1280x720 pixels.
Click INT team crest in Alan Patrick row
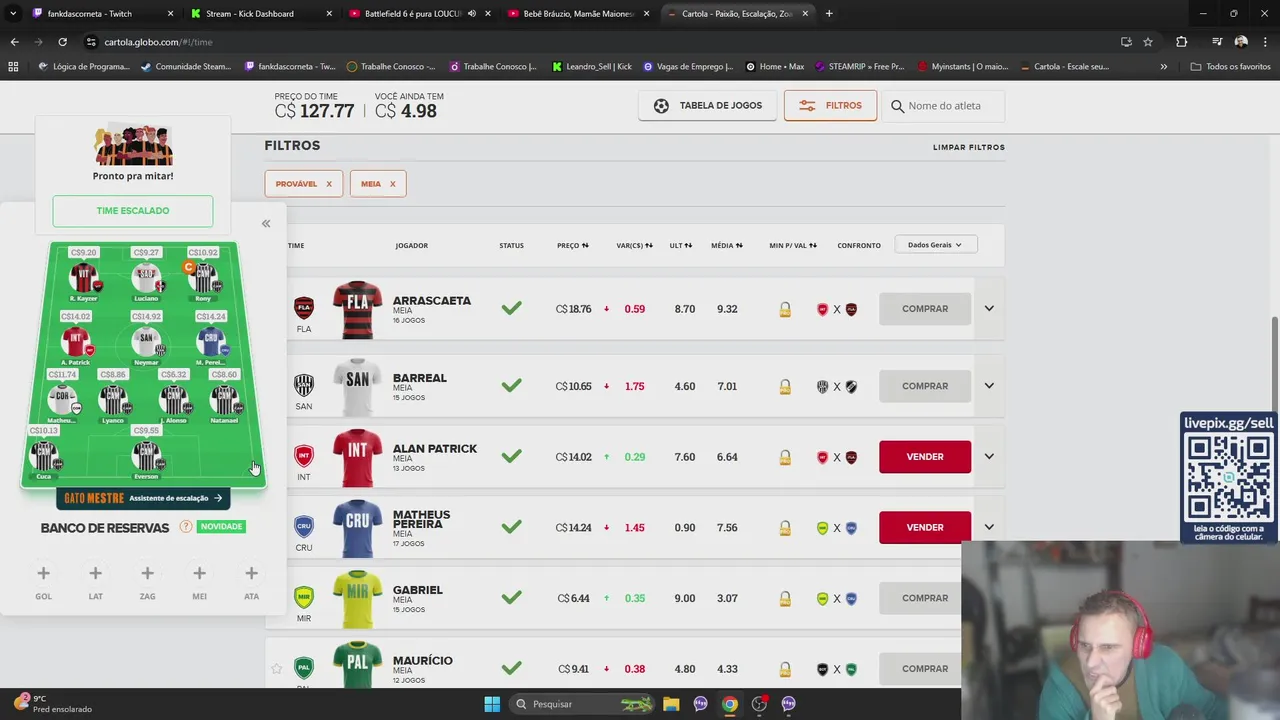tap(304, 456)
